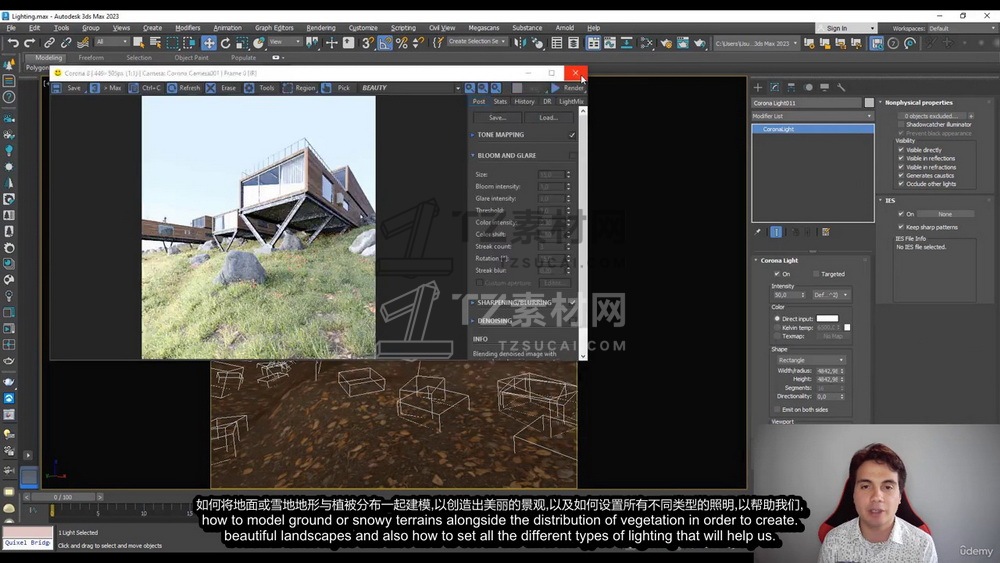Enable the Bloom and Glare checkbox
The image size is (1000, 563).
point(572,156)
